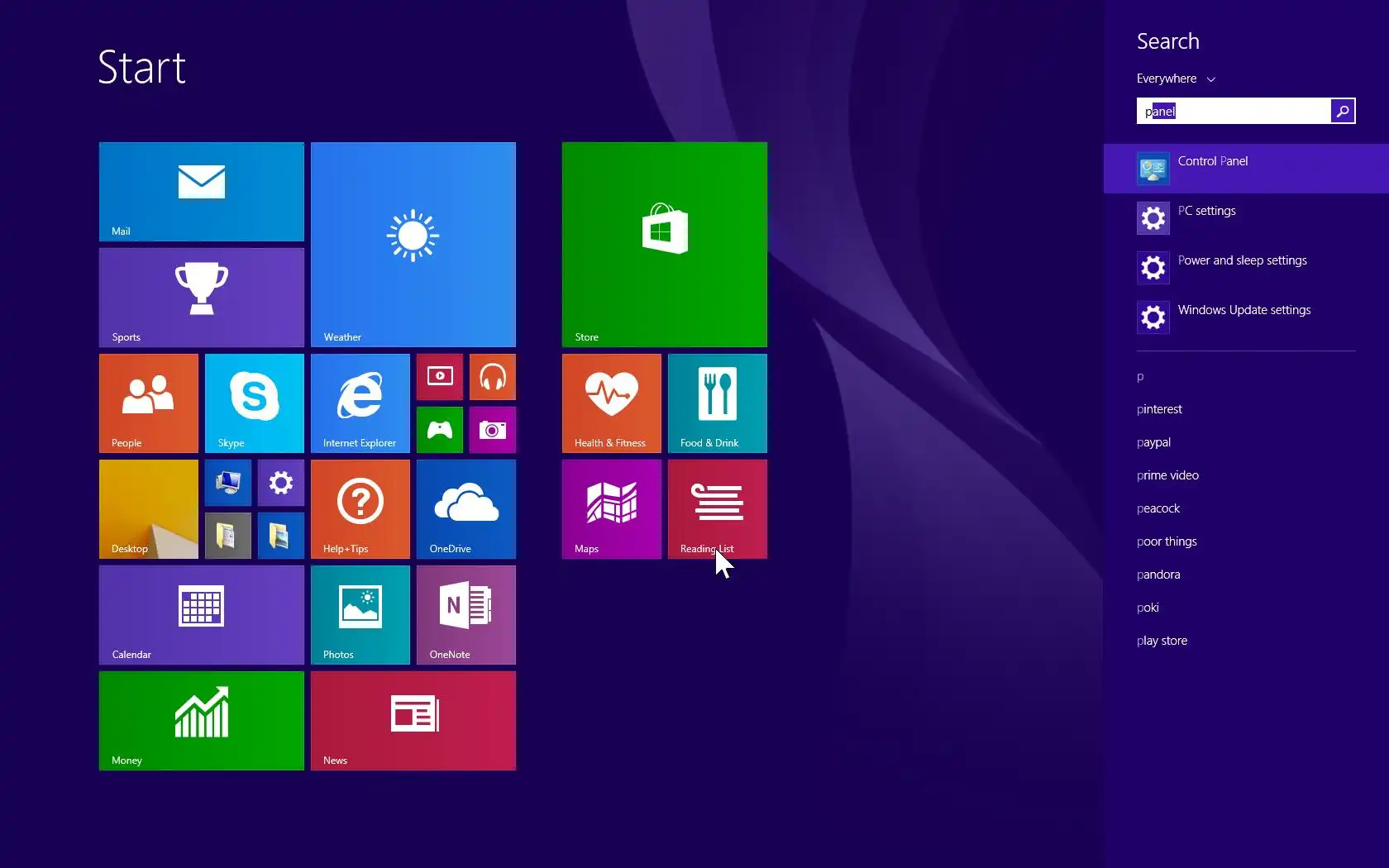
Task: Open the small blue Pictures folder tile
Action: [x=281, y=536]
